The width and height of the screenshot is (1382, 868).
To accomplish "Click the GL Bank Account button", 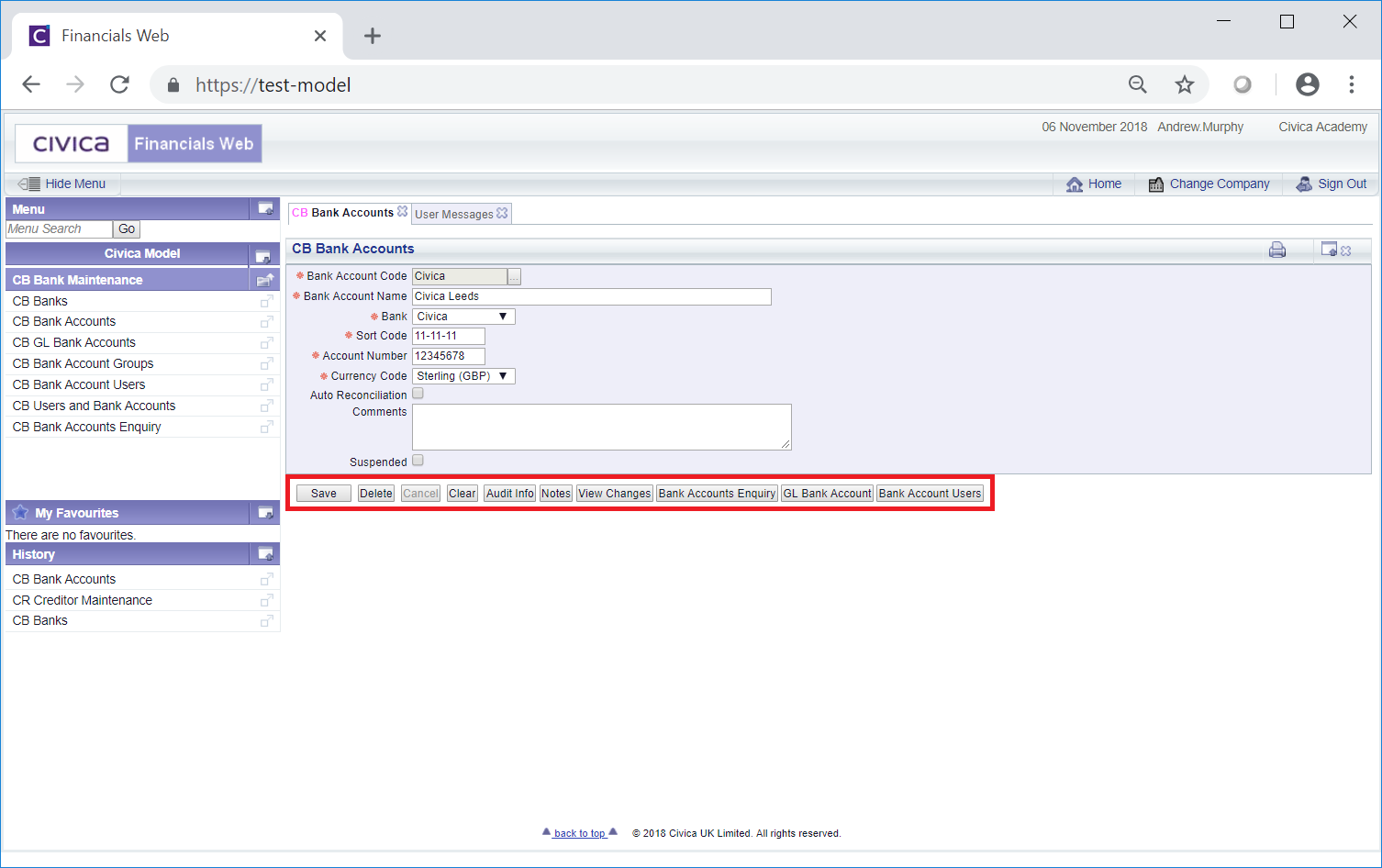I will [827, 494].
